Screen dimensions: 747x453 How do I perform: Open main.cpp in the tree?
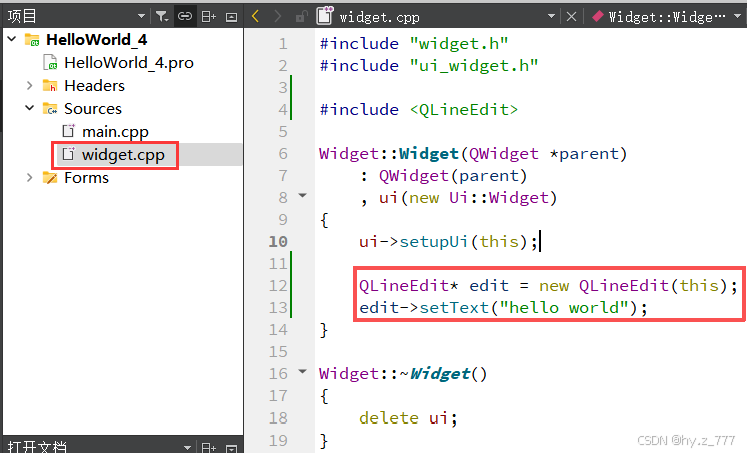(115, 131)
